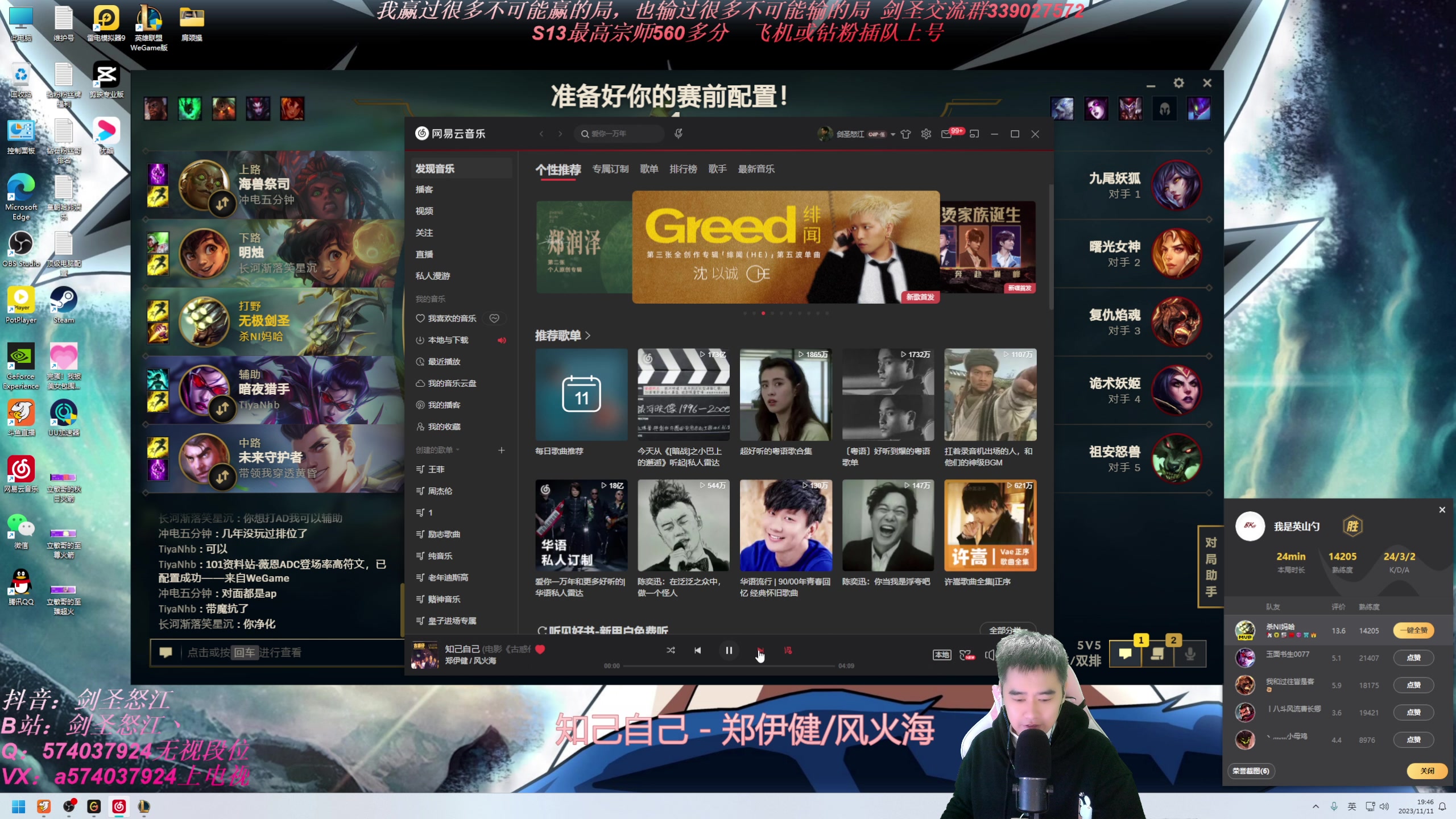Click 点赞 for 玉面书生0077
This screenshot has height=819, width=1456.
point(1413,657)
